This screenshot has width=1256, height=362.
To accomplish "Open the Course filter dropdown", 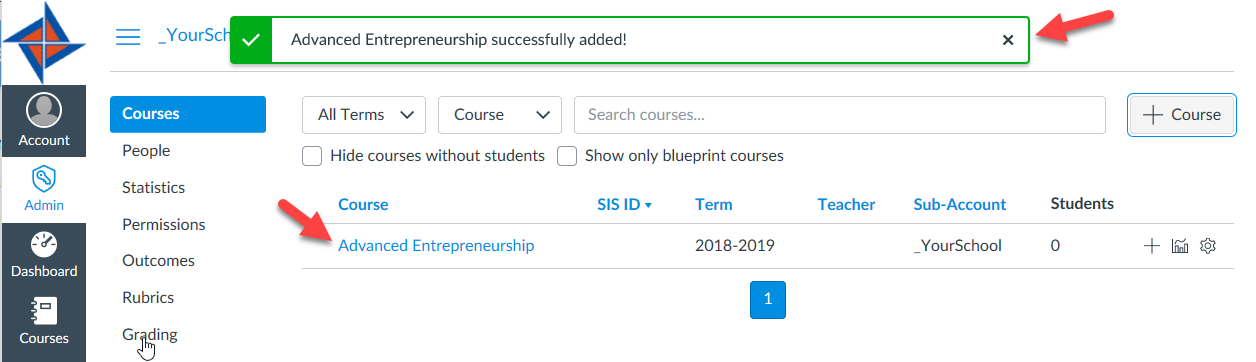I will (500, 115).
